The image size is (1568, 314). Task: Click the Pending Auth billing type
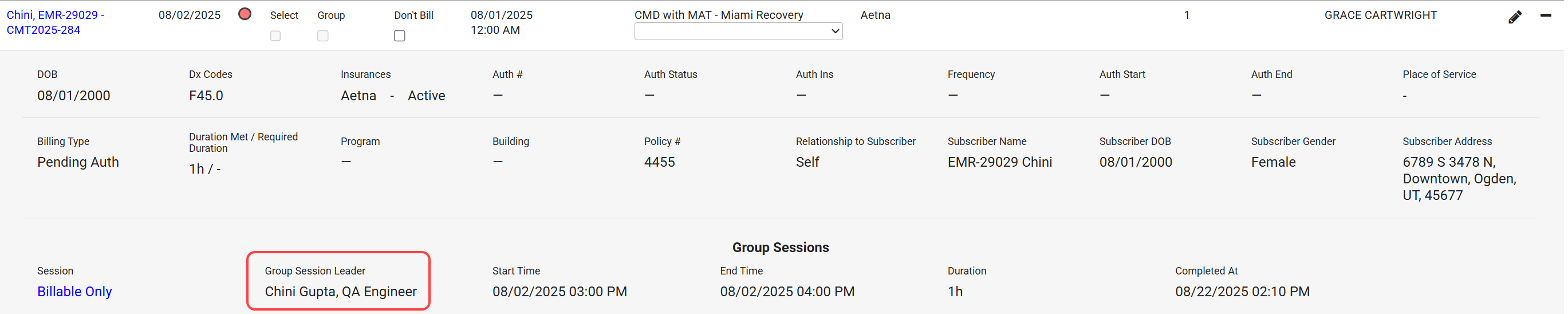point(78,163)
